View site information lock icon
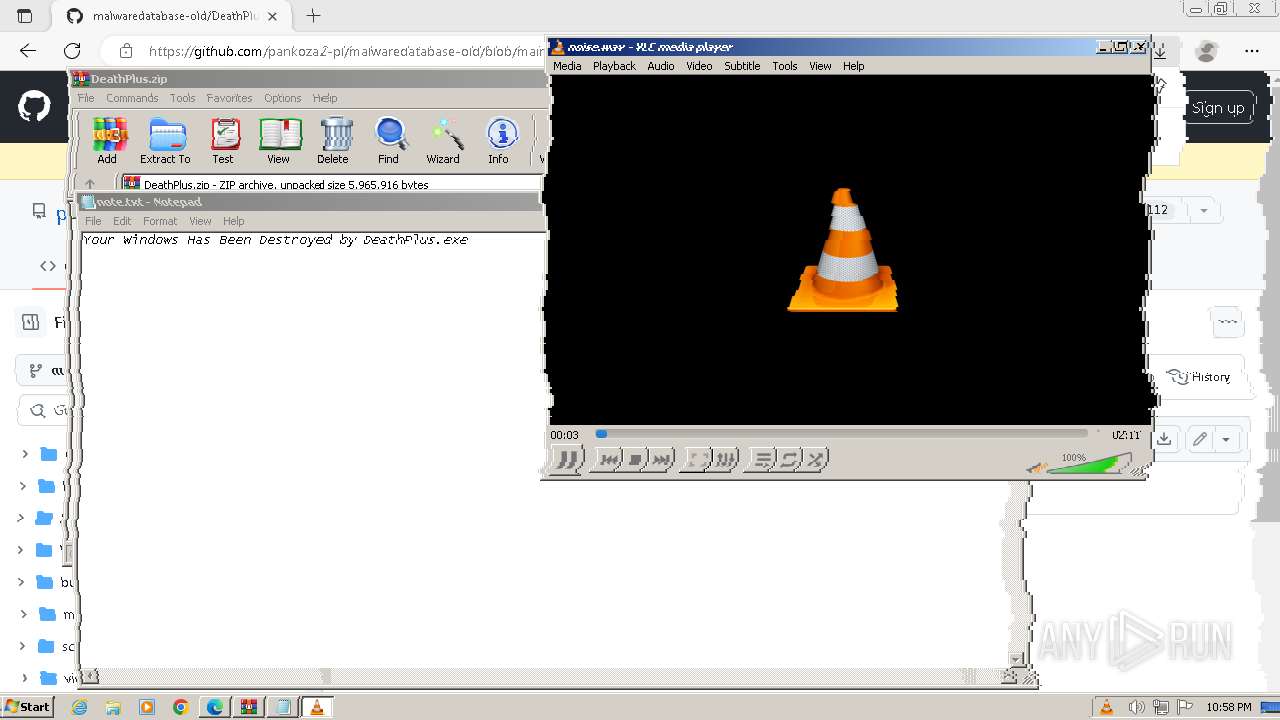This screenshot has width=1280, height=720. [x=125, y=51]
